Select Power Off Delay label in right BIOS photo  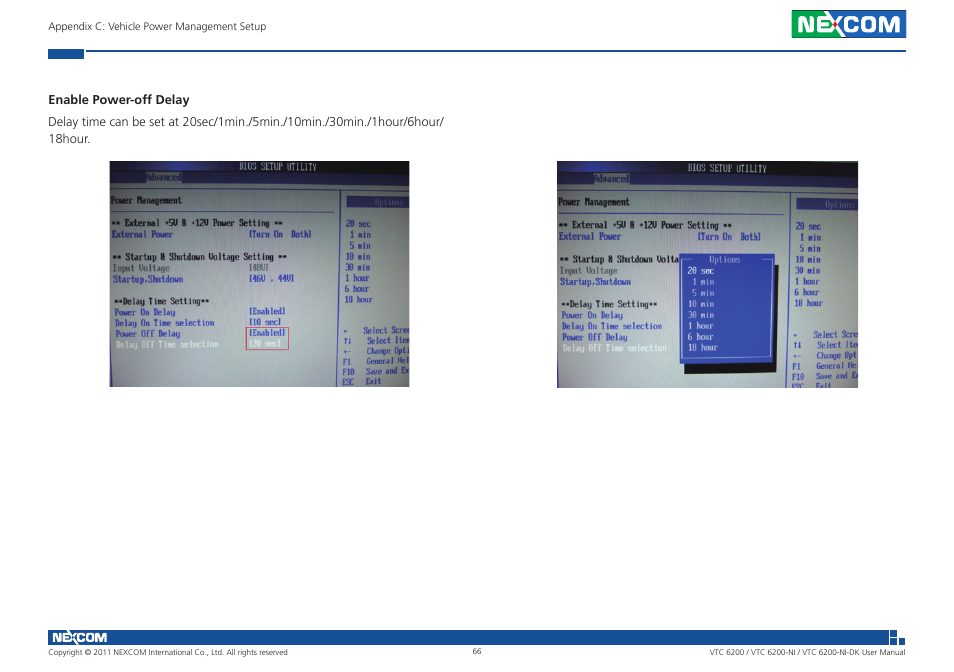595,337
